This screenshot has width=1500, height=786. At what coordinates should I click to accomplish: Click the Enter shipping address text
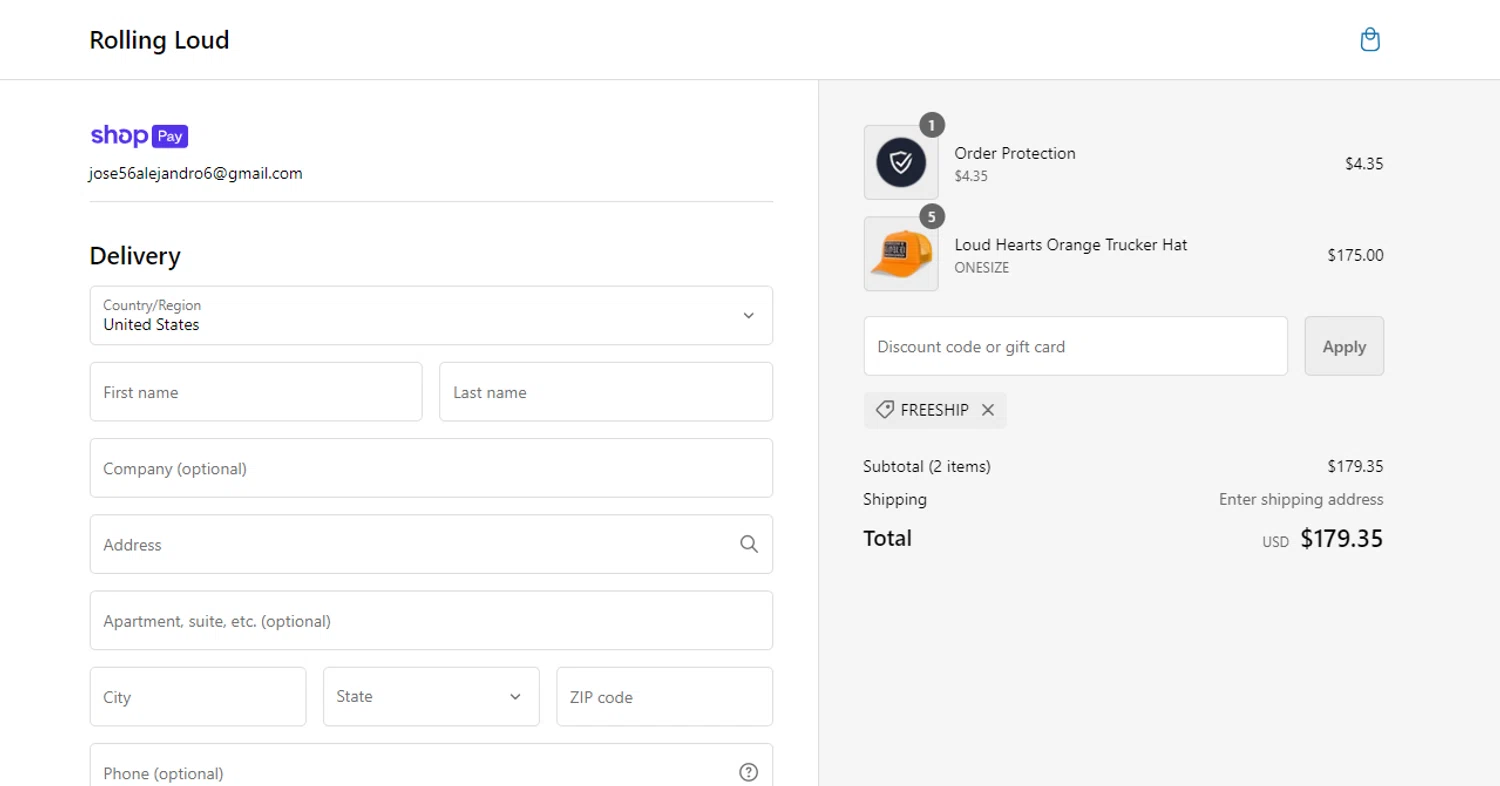click(x=1301, y=499)
